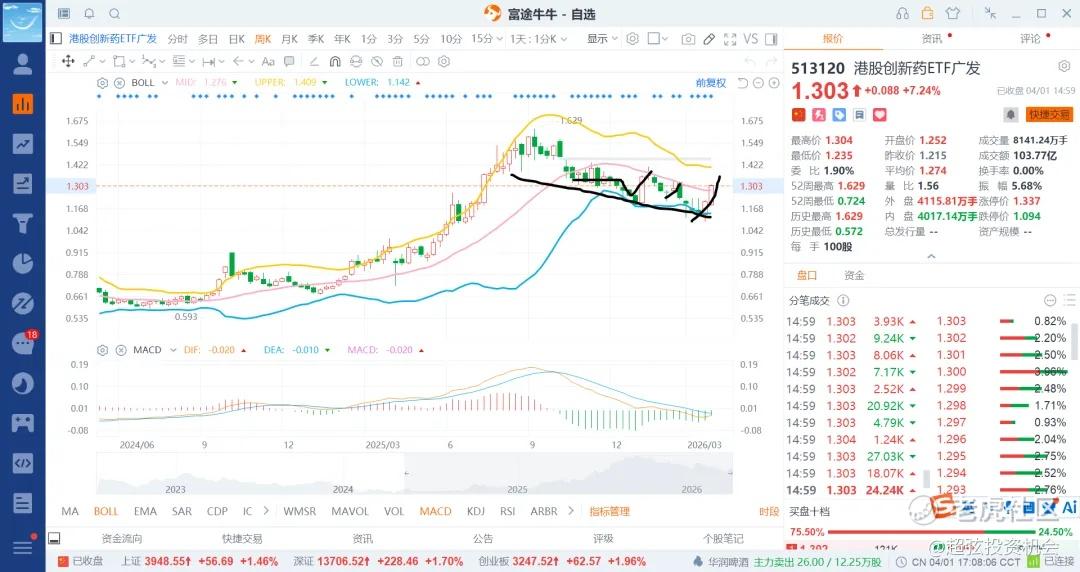Click the search magnifier icon in title bar

[x=115, y=13]
